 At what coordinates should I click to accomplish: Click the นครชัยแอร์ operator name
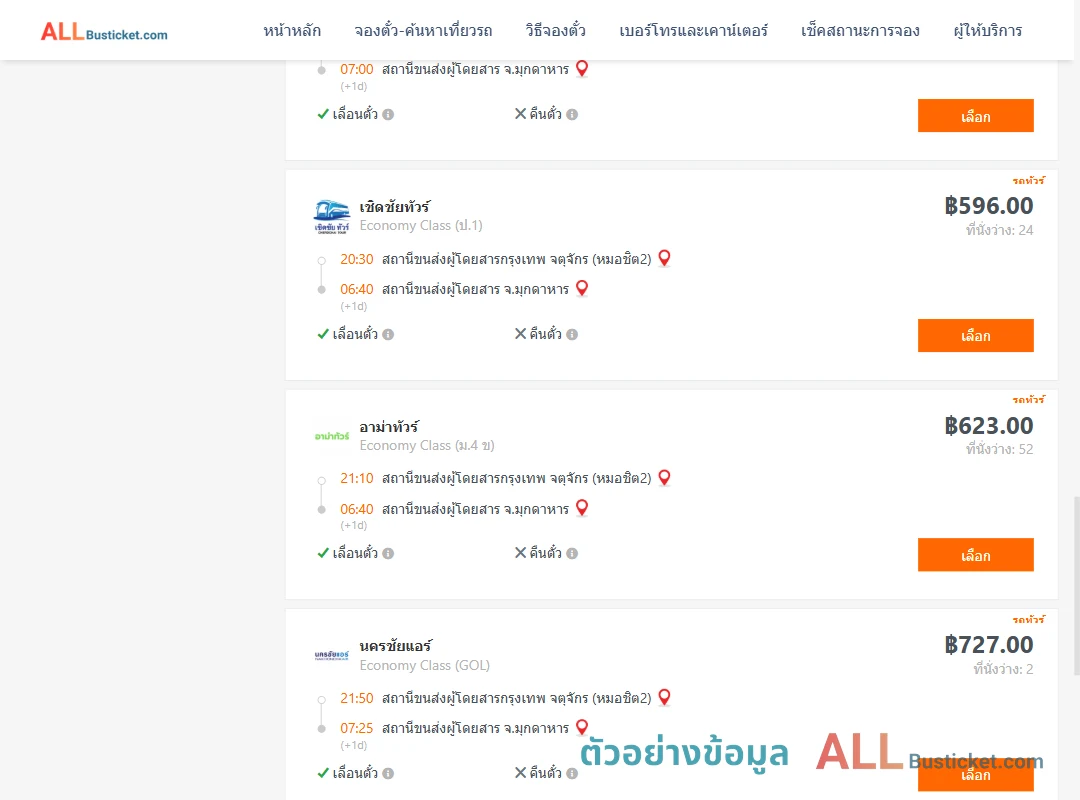click(x=396, y=646)
